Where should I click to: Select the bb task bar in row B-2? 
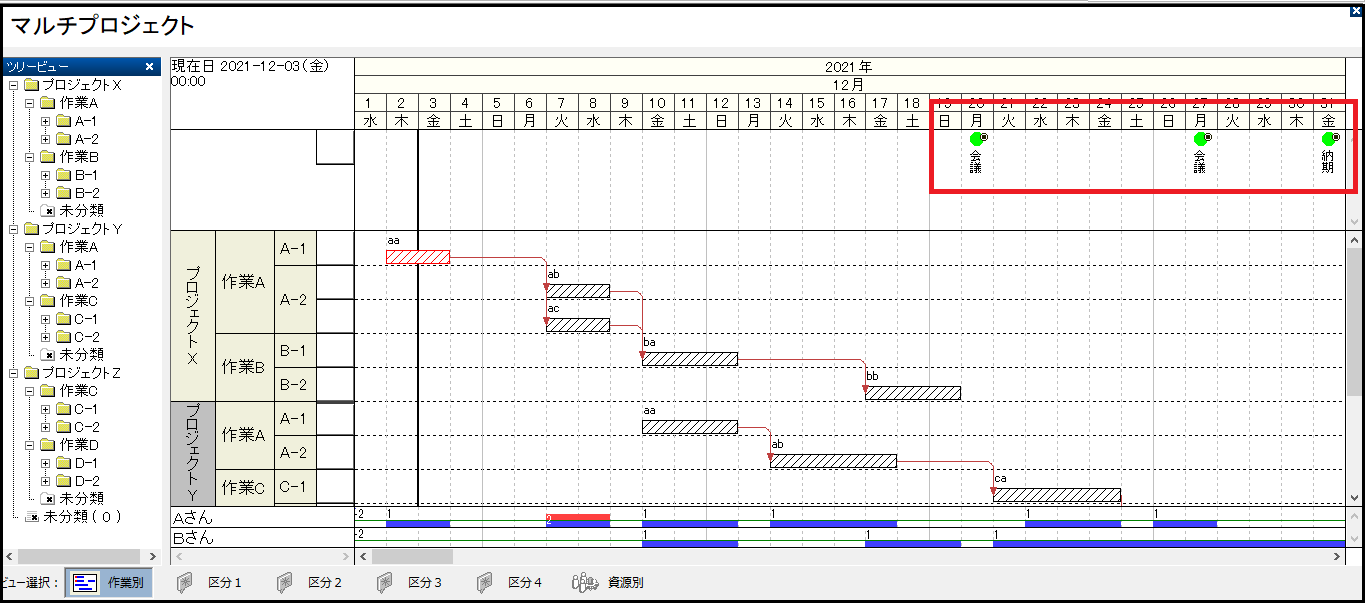912,393
